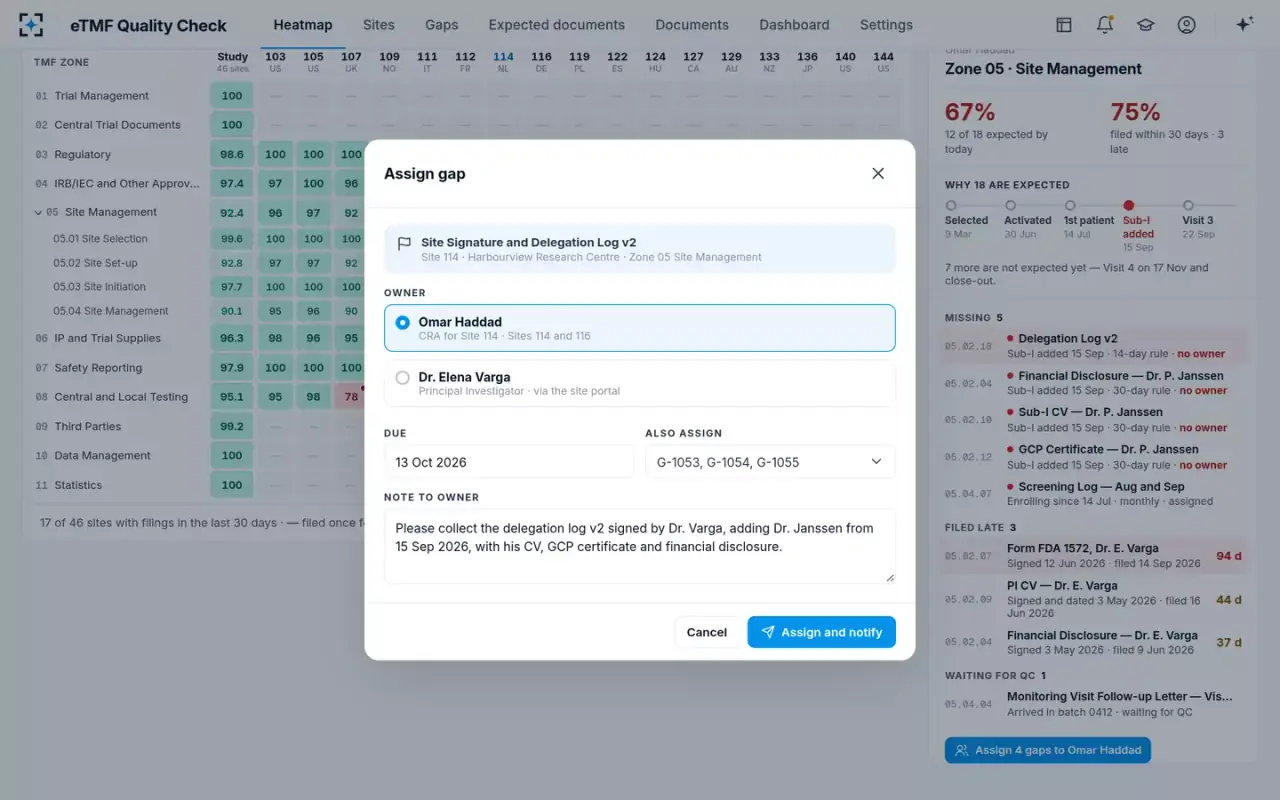1280x800 pixels.
Task: Click Assign 4 gaps to Omar Haddad
Action: pyautogui.click(x=1047, y=750)
